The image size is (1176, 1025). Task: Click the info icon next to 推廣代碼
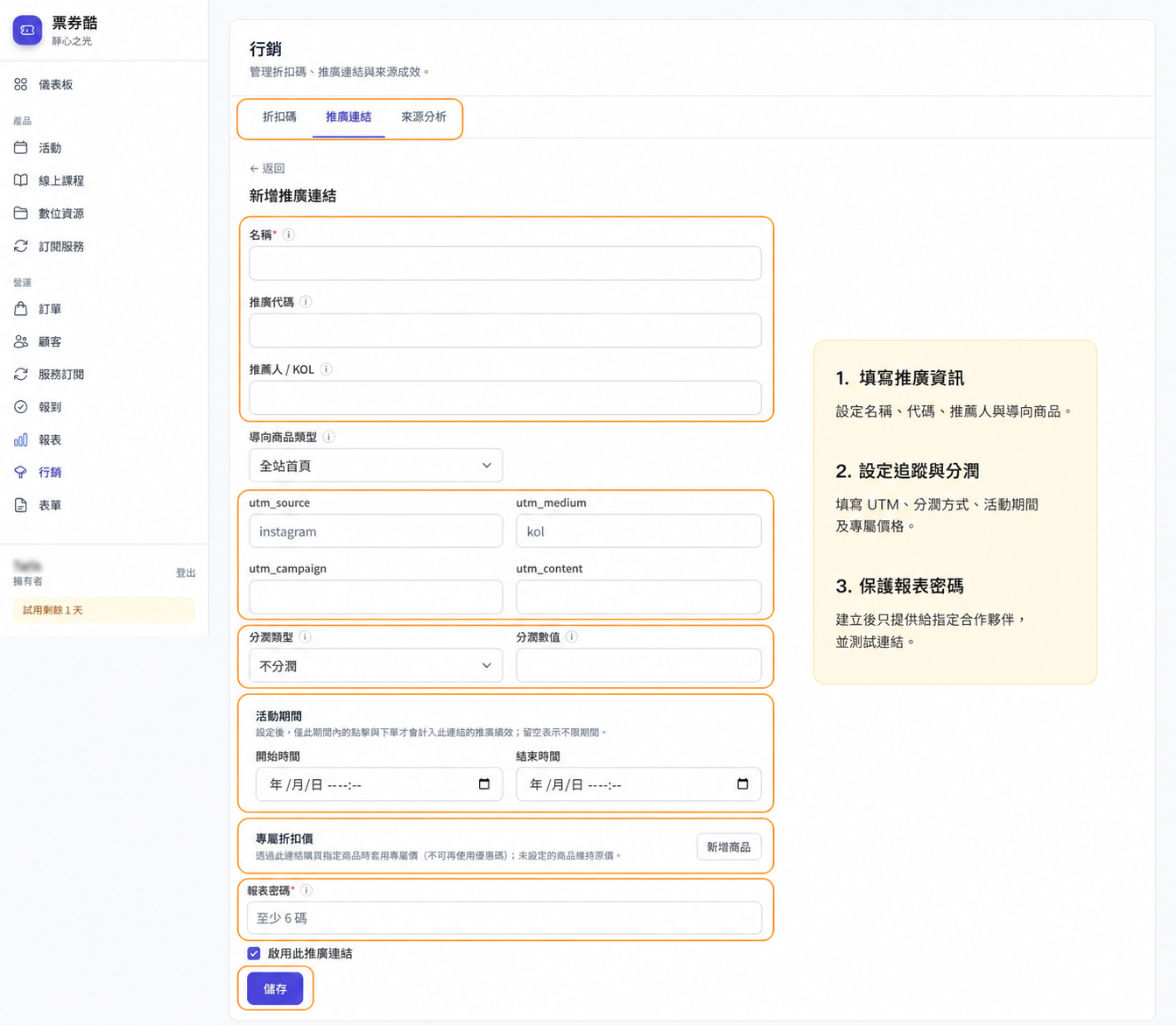306,302
